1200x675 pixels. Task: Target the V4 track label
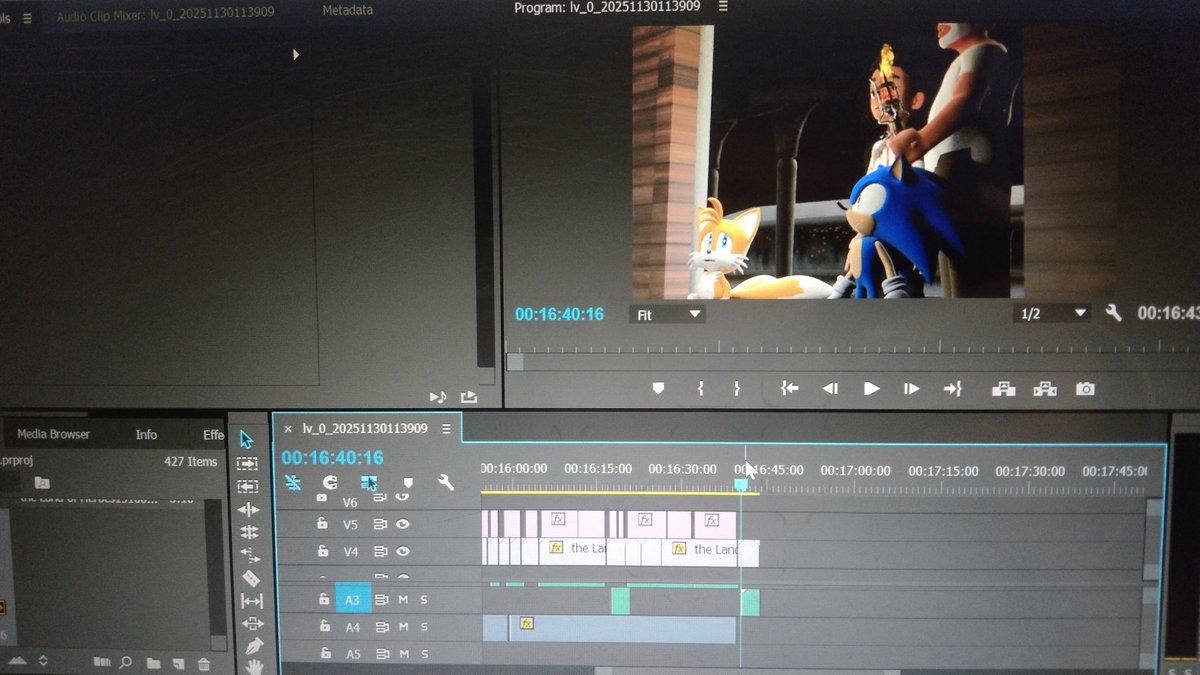(x=351, y=552)
